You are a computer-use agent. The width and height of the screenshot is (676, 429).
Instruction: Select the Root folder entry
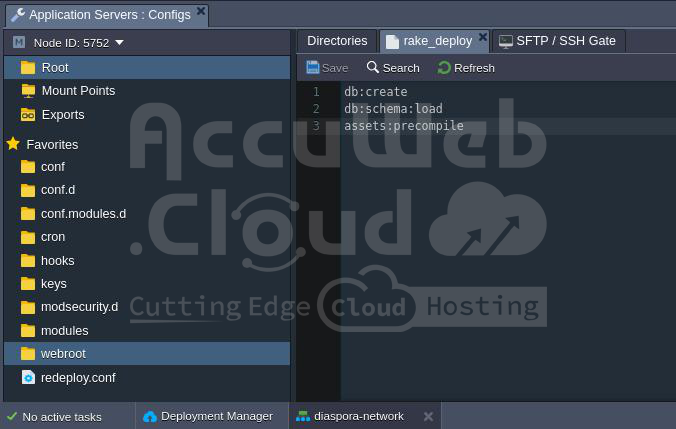(x=55, y=67)
